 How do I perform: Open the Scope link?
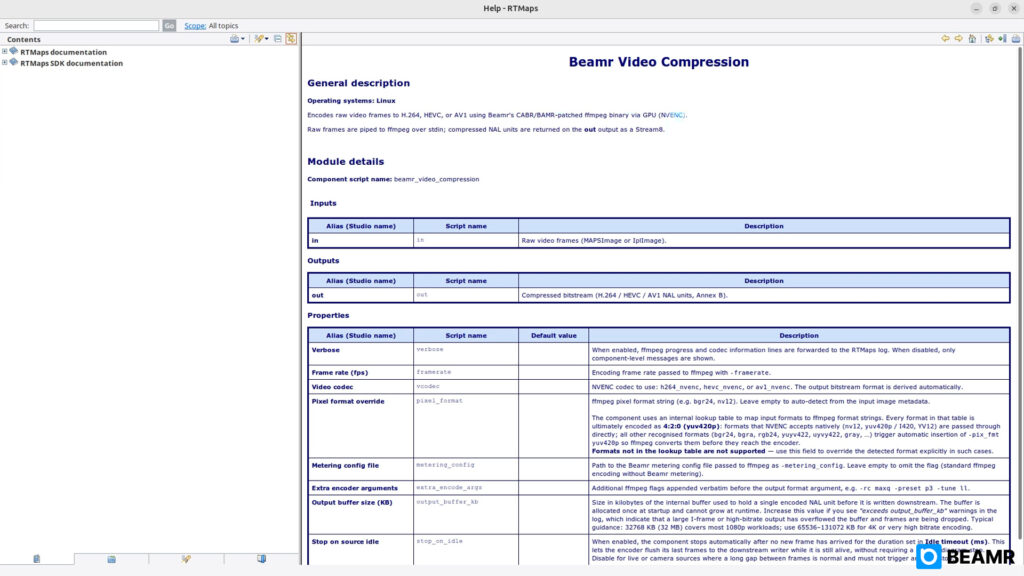pyautogui.click(x=195, y=26)
